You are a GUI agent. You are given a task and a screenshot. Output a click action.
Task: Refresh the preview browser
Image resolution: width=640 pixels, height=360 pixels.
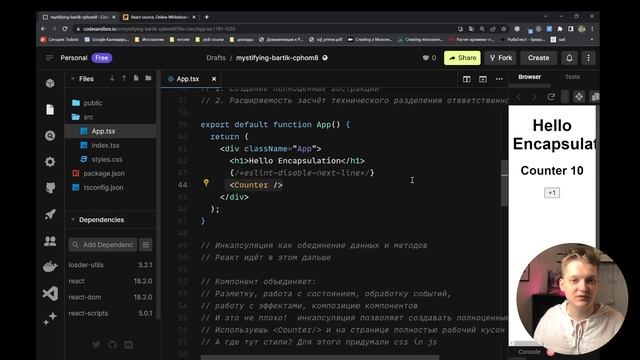pos(551,97)
